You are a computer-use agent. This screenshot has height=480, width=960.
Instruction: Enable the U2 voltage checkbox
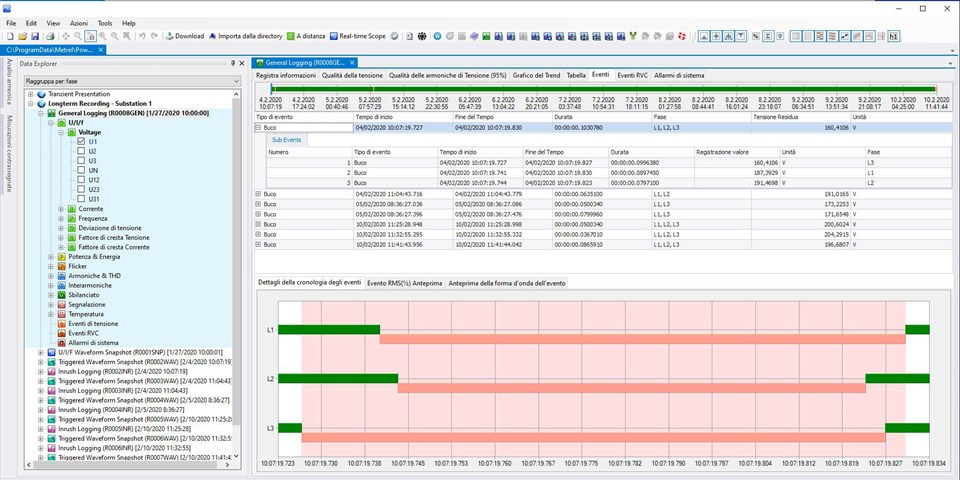81,151
